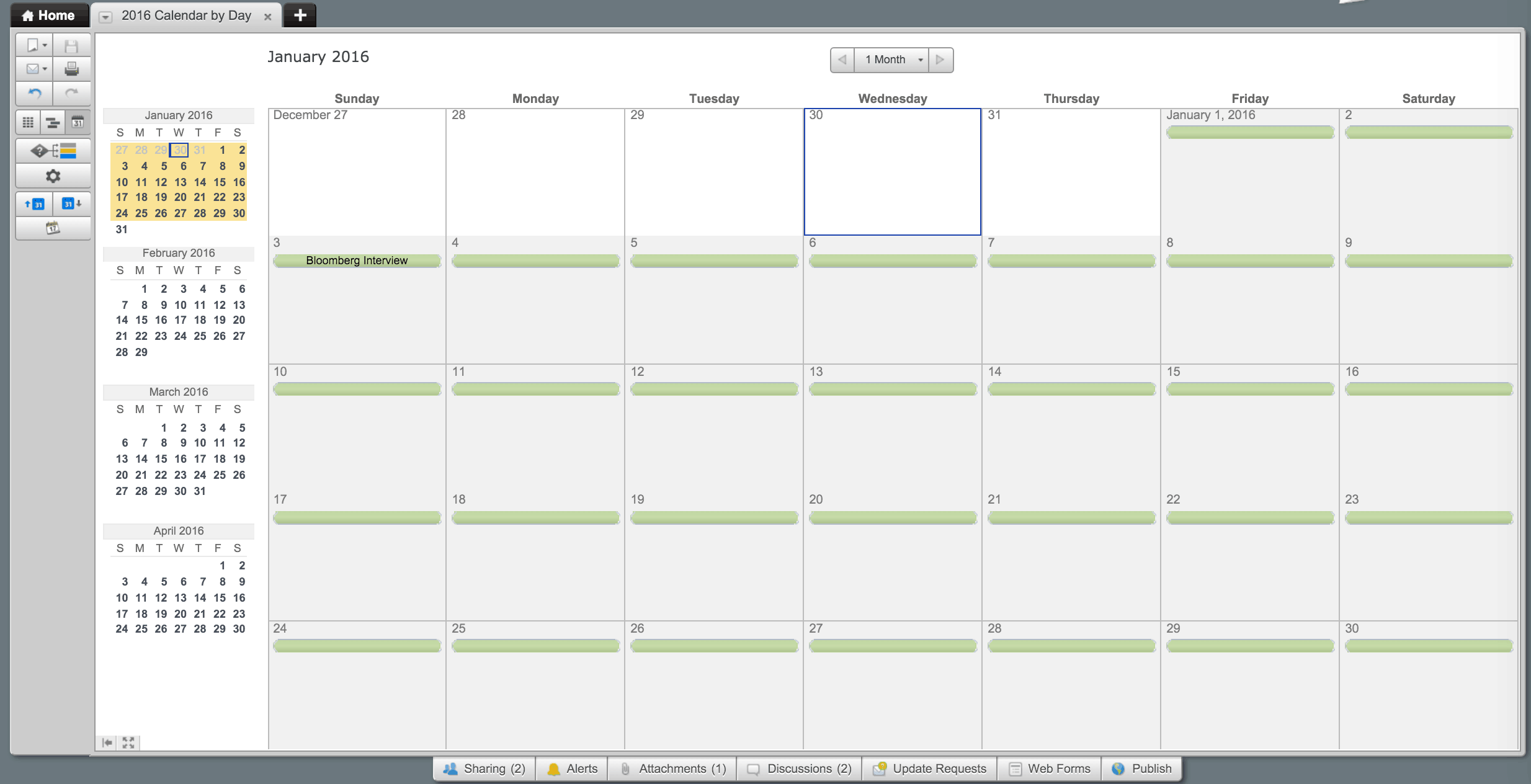The height and width of the screenshot is (784, 1531).
Task: Open the 1 Month range dropdown
Action: pyautogui.click(x=891, y=60)
